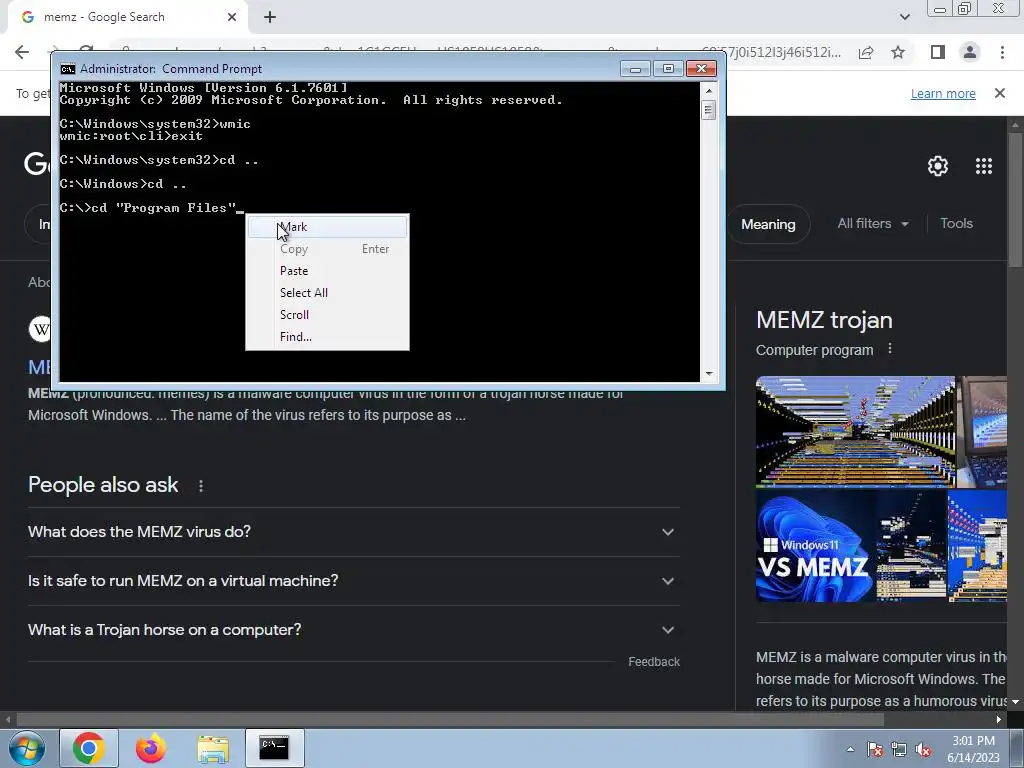Share this page icon in address bar
The image size is (1024, 768).
[866, 52]
